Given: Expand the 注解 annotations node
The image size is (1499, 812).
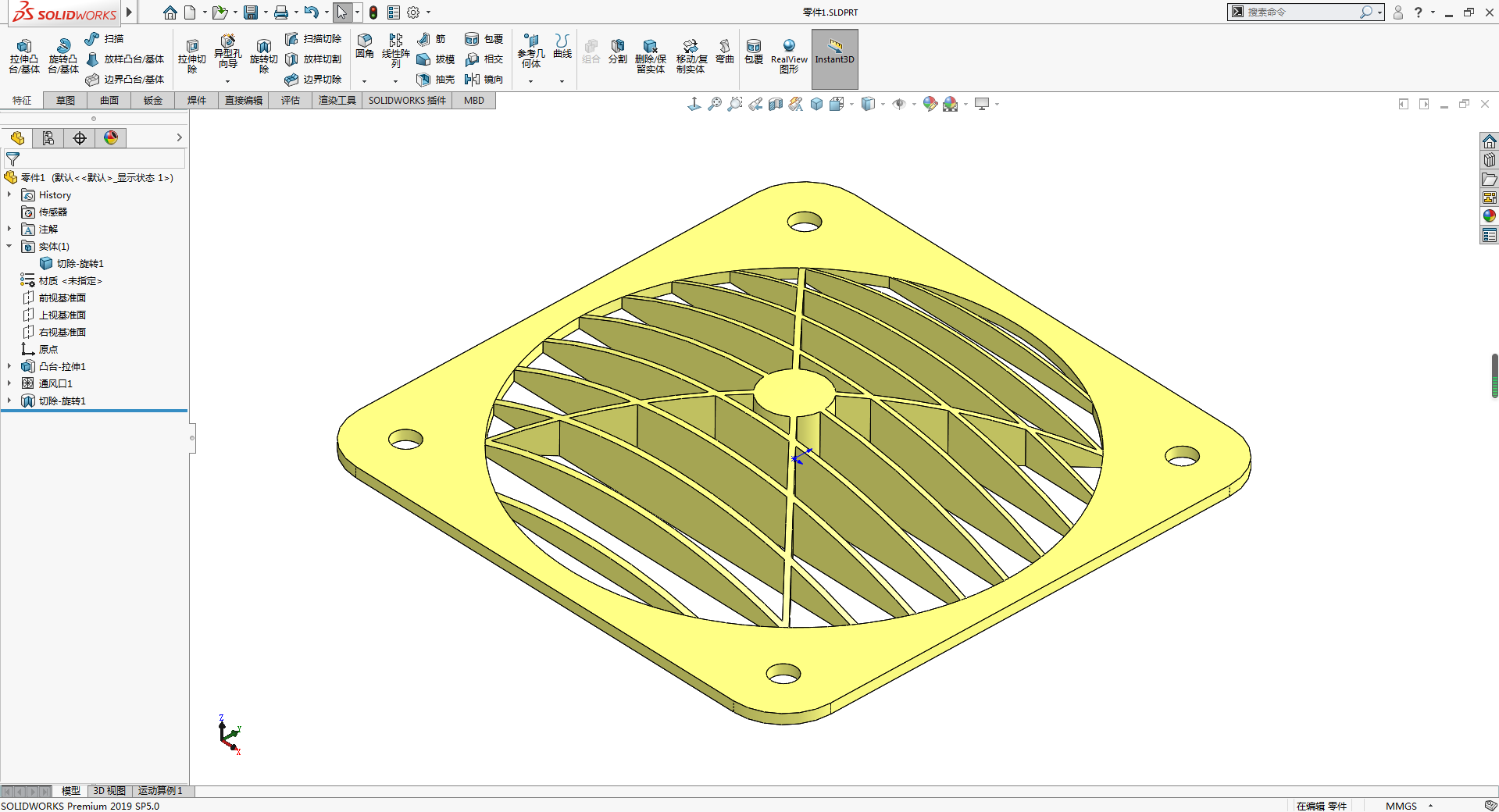Looking at the screenshot, I should pyautogui.click(x=9, y=229).
